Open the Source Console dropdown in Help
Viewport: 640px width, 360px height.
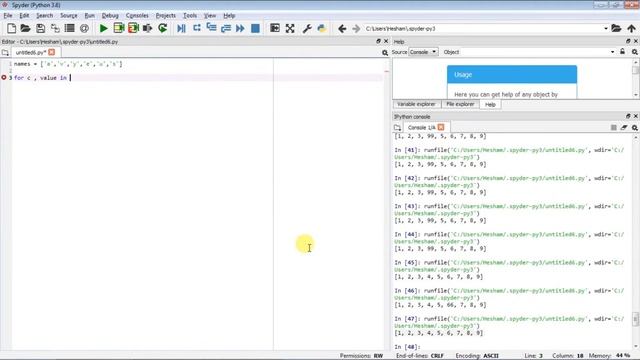[423, 52]
